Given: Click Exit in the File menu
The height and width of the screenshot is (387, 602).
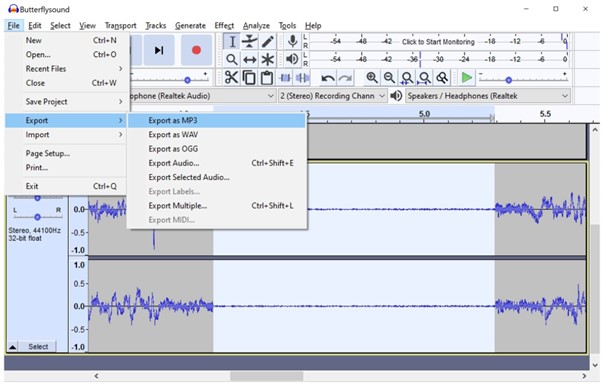Looking at the screenshot, I should (x=67, y=186).
